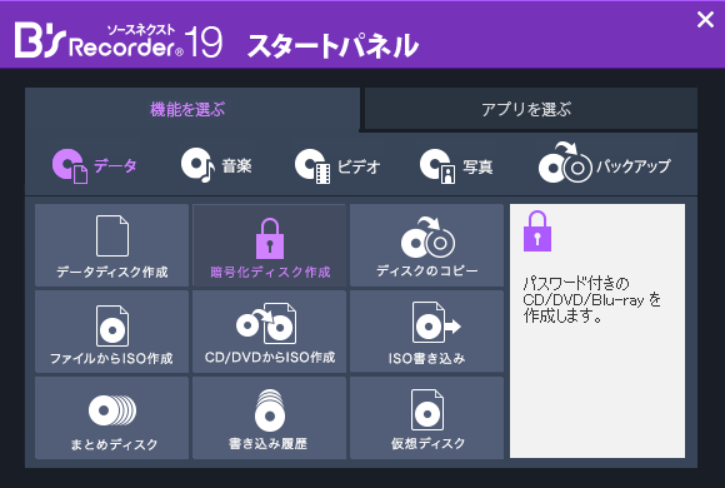Click the padlock in the description panel
The height and width of the screenshot is (488, 725).
(x=537, y=231)
